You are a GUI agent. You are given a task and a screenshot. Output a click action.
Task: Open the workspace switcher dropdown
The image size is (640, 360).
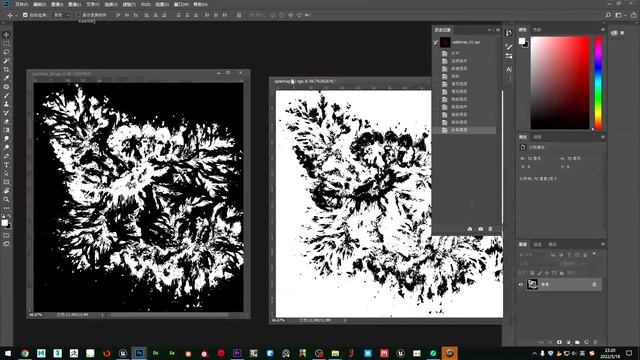click(x=620, y=15)
